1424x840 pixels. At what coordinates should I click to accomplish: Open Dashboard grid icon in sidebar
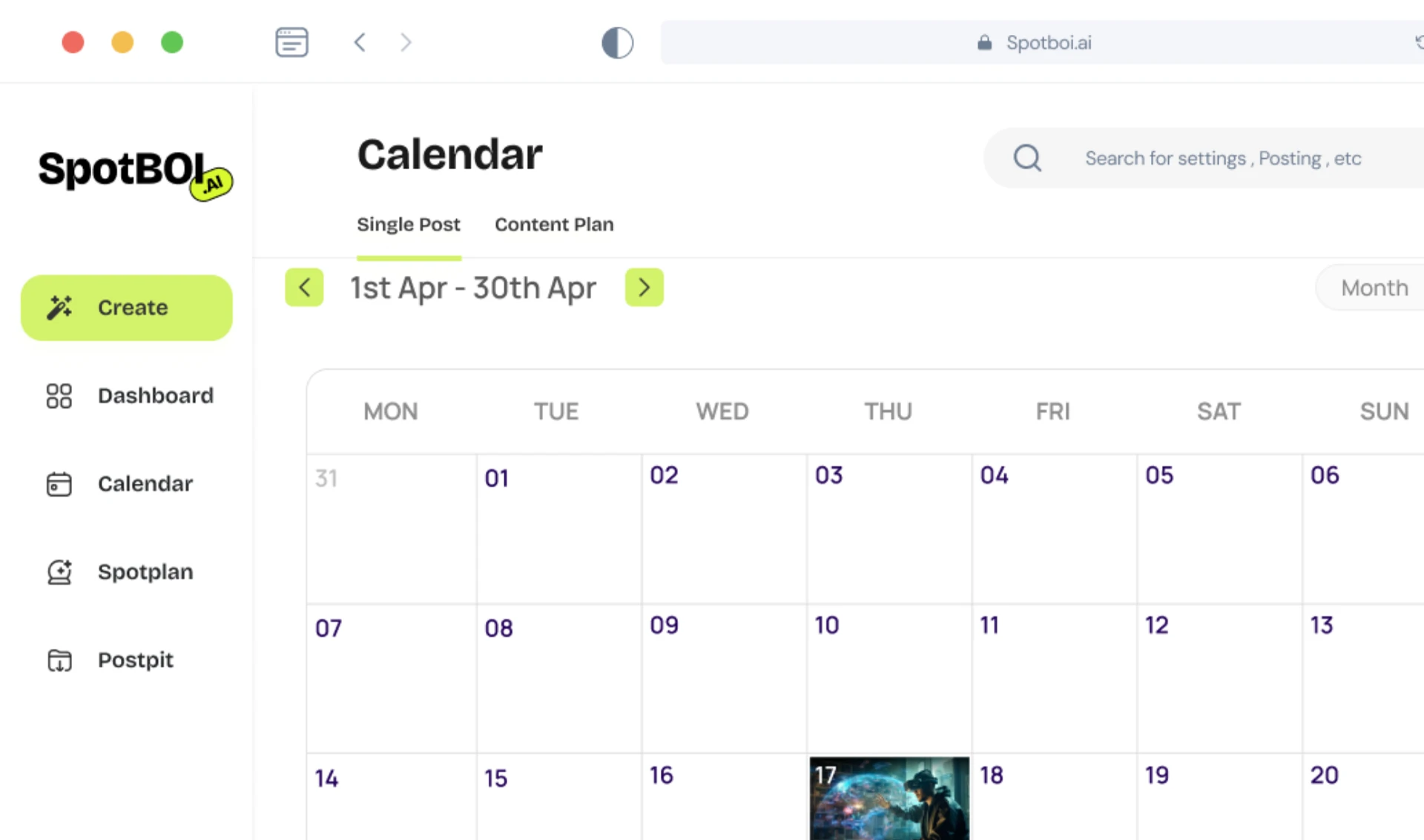point(59,396)
